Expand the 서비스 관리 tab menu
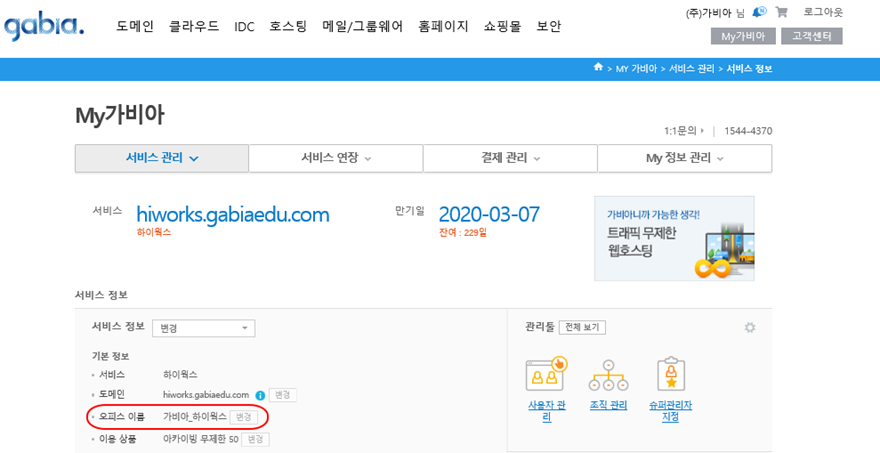 click(162, 158)
